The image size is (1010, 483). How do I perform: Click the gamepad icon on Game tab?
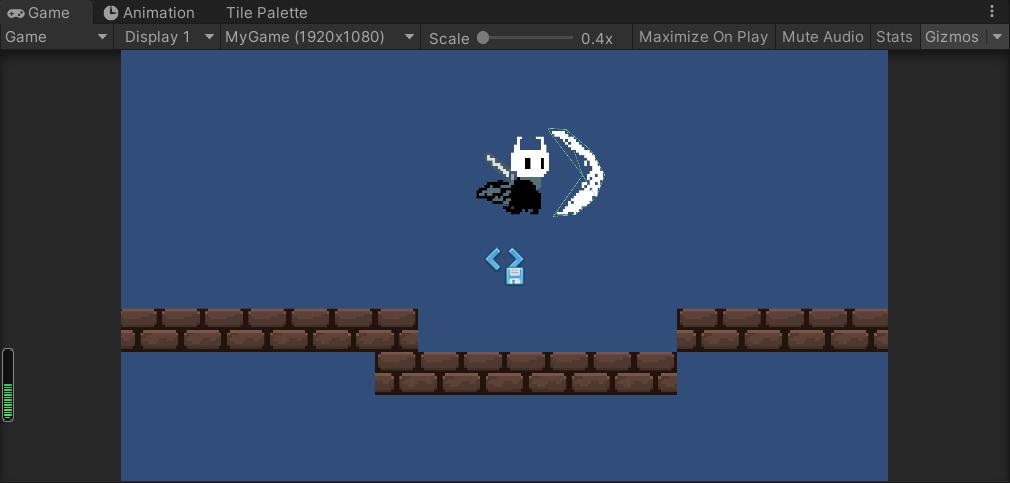click(x=16, y=13)
